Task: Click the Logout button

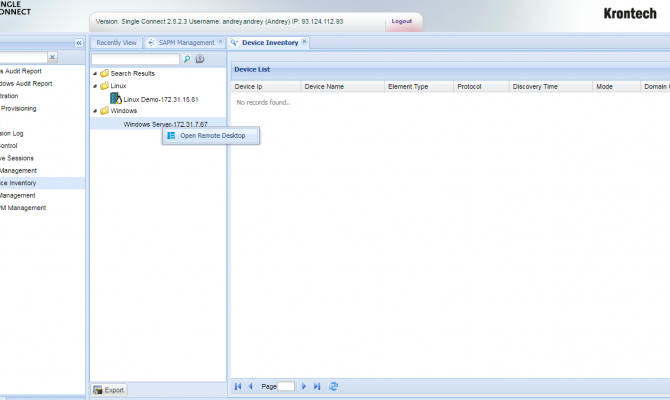Action: point(402,21)
